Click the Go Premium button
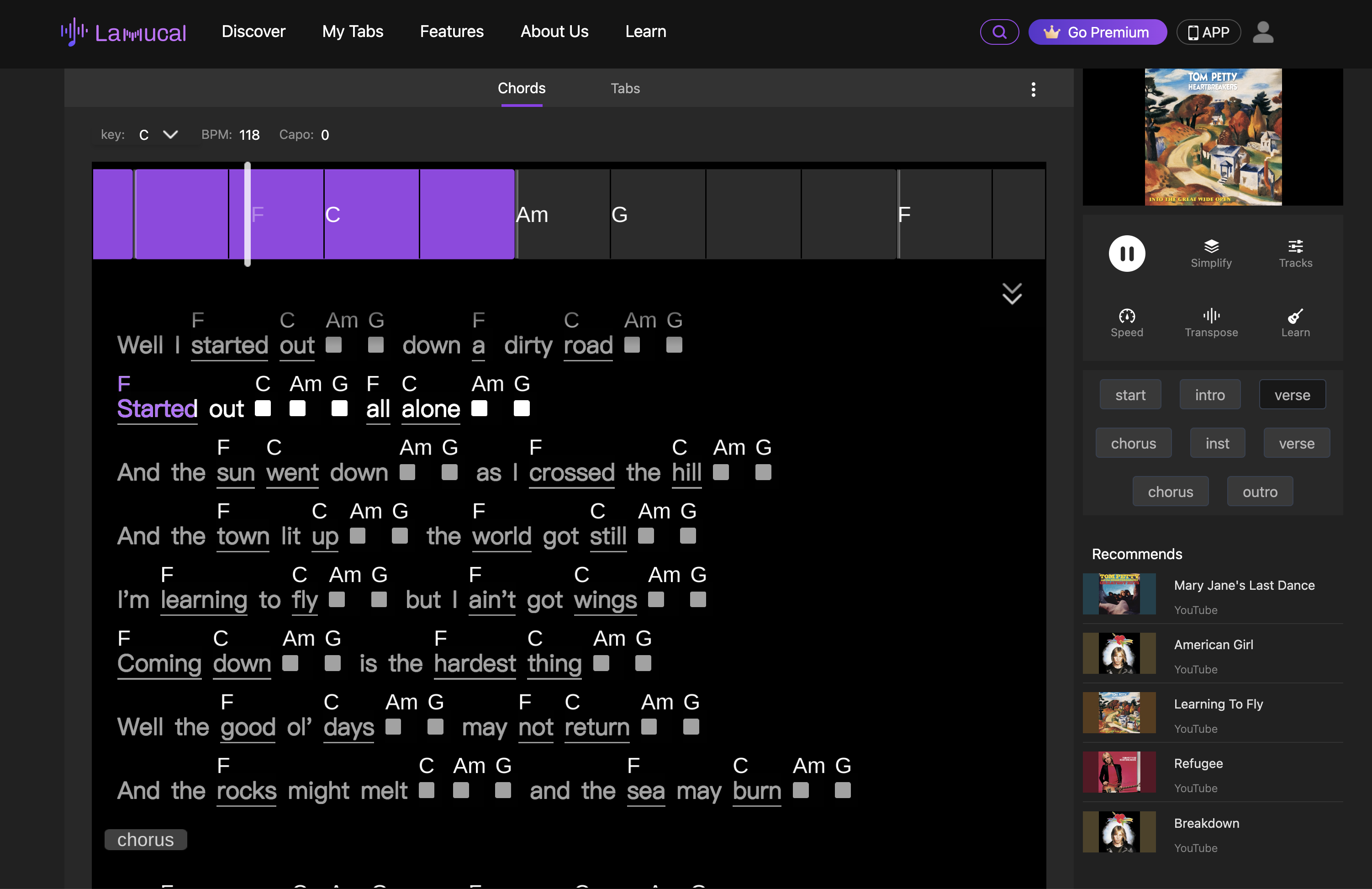Screen dimensions: 1372x889 click(1097, 32)
